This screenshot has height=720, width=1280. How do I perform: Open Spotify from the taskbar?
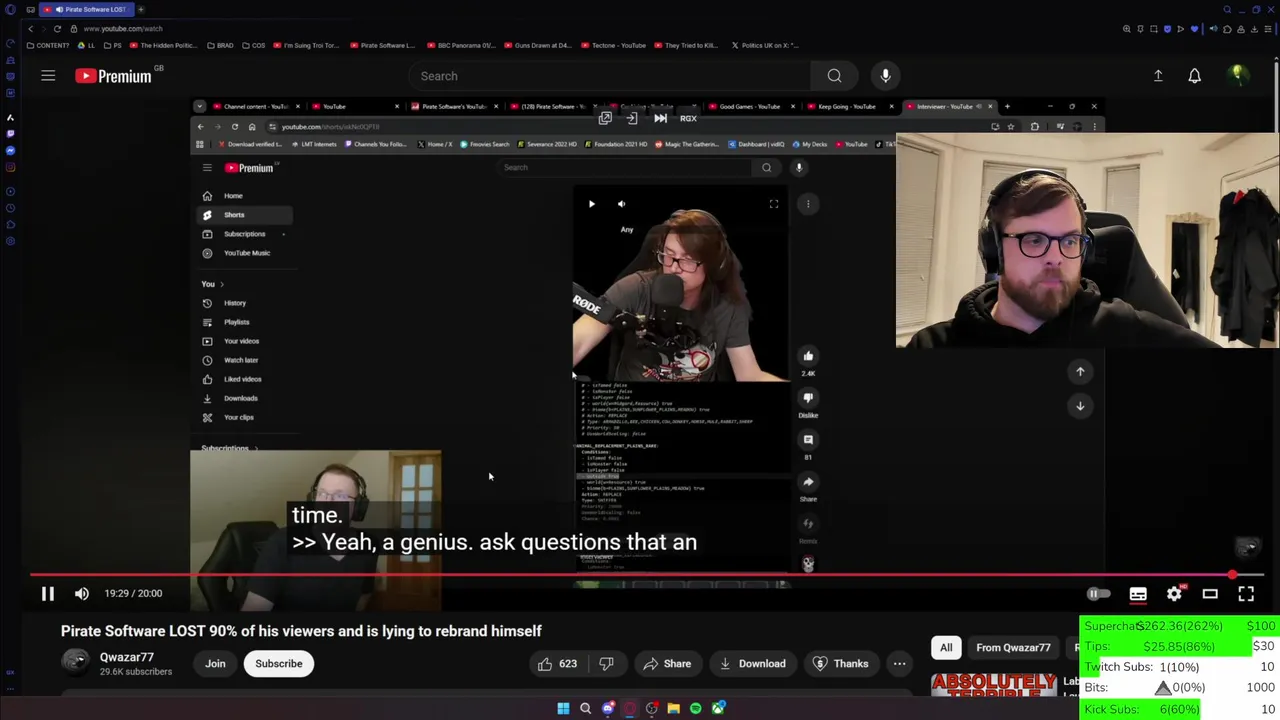click(695, 708)
